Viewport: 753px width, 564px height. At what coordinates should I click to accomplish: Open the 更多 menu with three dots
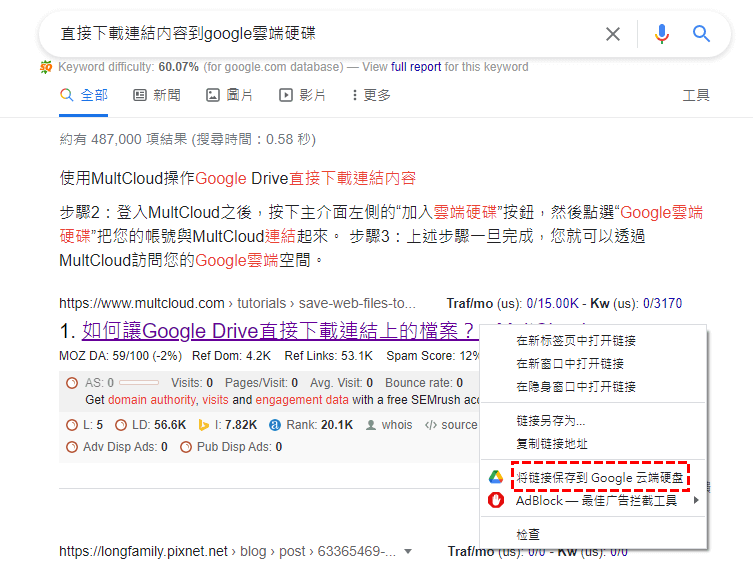click(371, 95)
